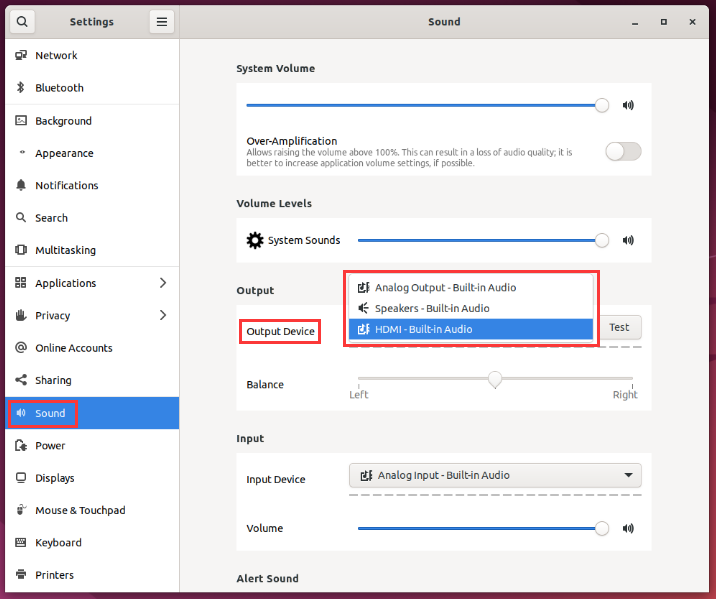Viewport: 716px width, 599px height.
Task: Click the Bluetooth icon in sidebar
Action: (21, 88)
